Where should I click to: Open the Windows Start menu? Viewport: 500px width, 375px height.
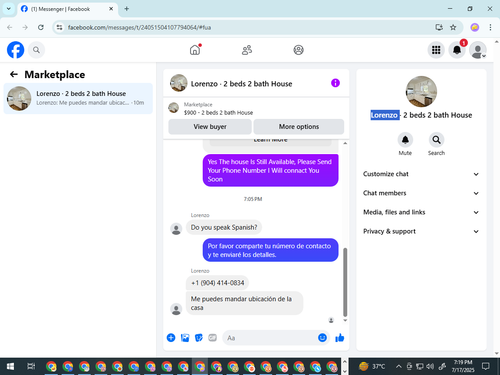point(10,367)
